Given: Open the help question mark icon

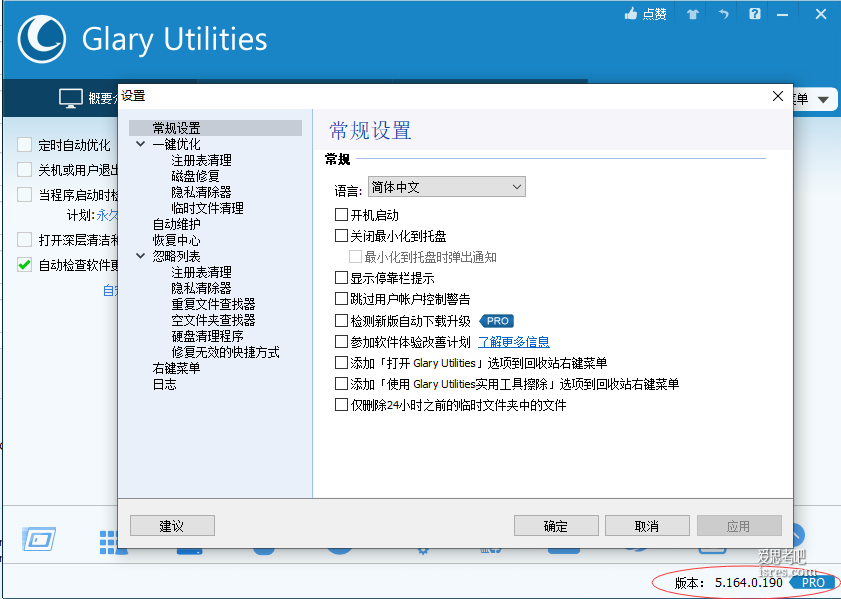Looking at the screenshot, I should (x=755, y=14).
